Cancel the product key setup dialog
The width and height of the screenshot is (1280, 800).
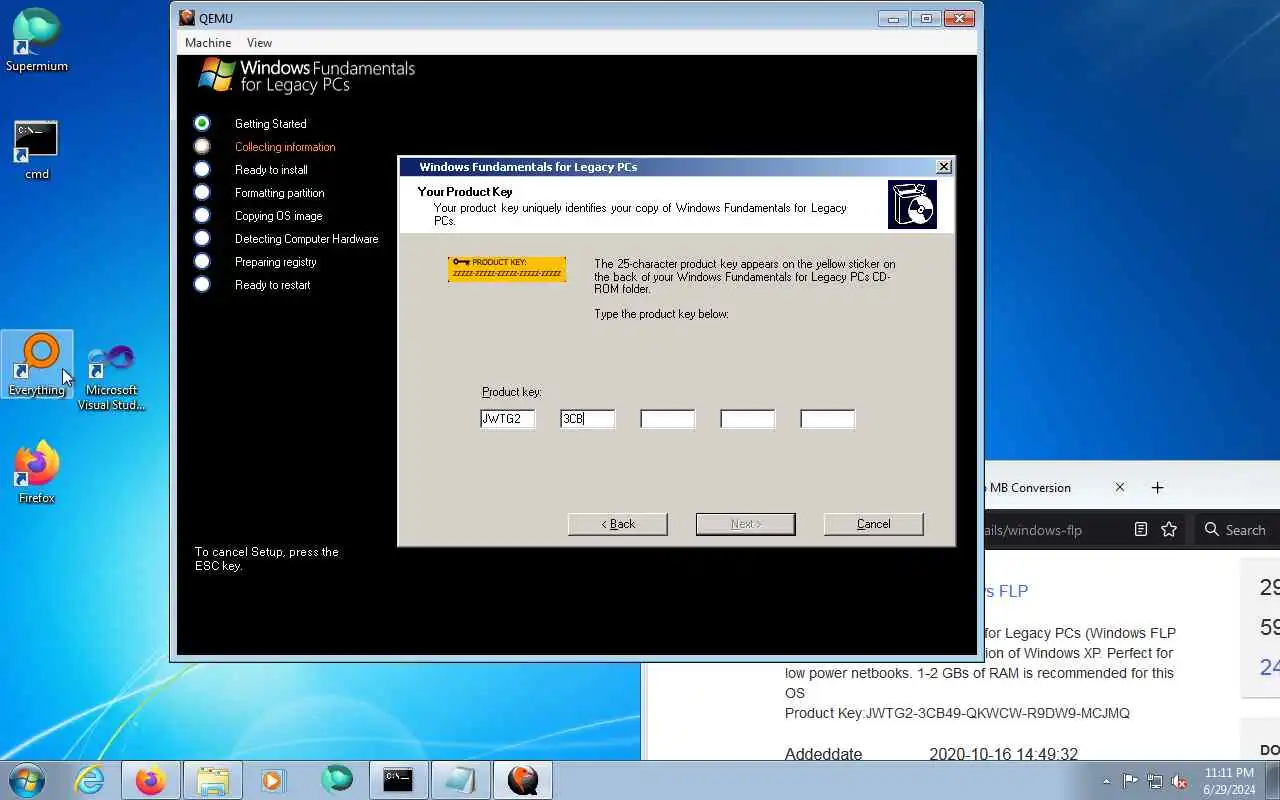pyautogui.click(x=874, y=524)
